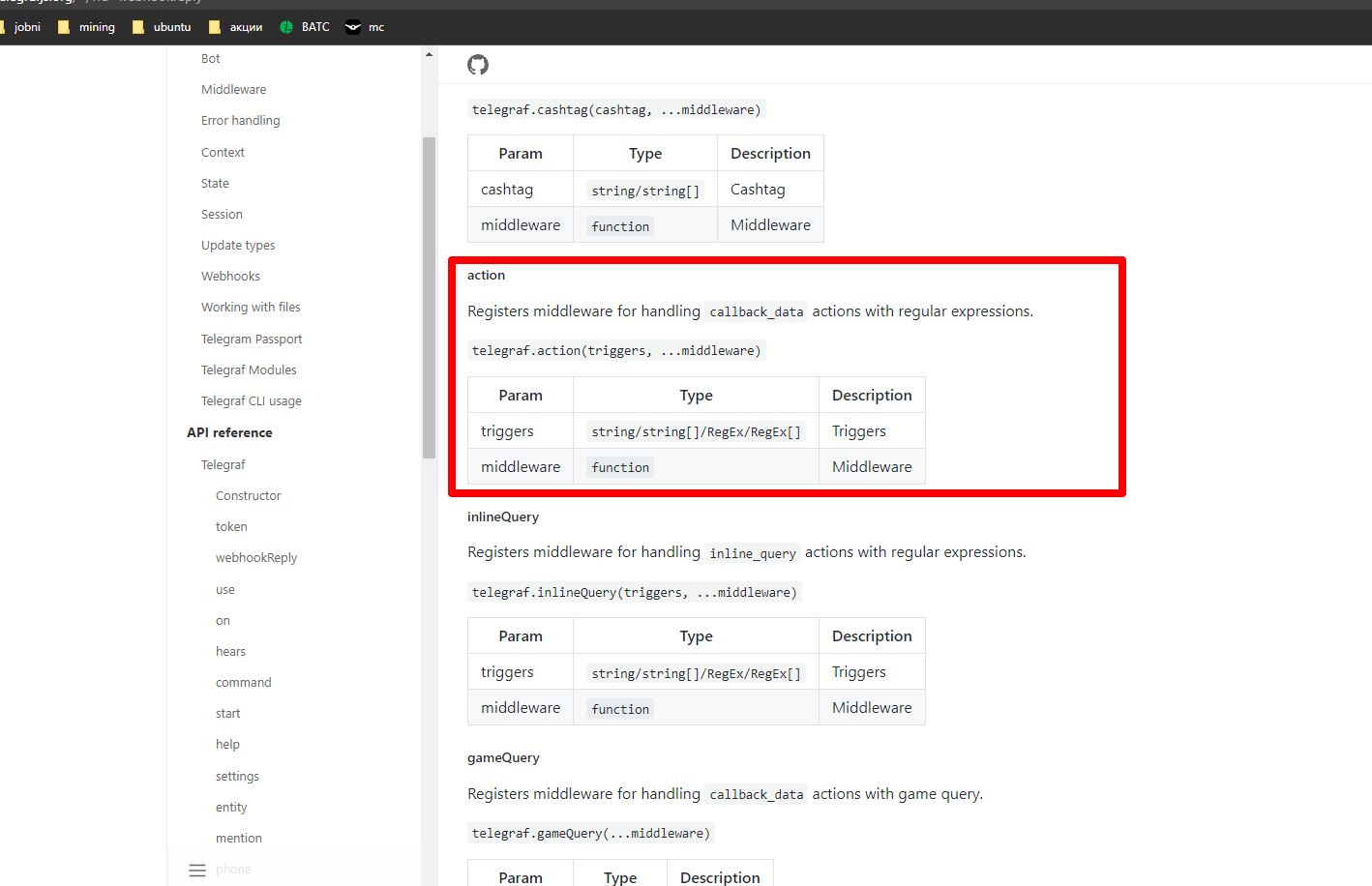Open the BATC bookmark

coord(305,27)
